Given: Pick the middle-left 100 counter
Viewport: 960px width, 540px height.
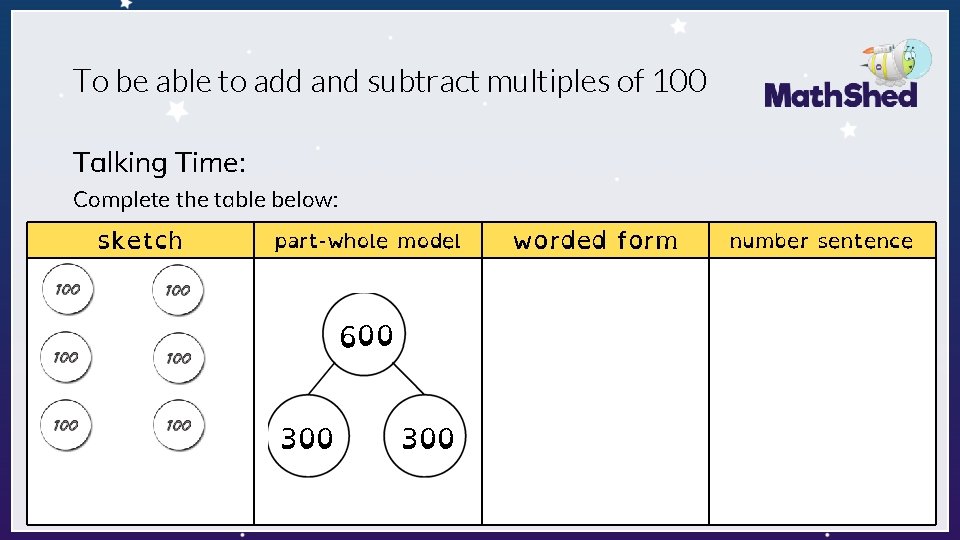Looking at the screenshot, I should (x=65, y=357).
